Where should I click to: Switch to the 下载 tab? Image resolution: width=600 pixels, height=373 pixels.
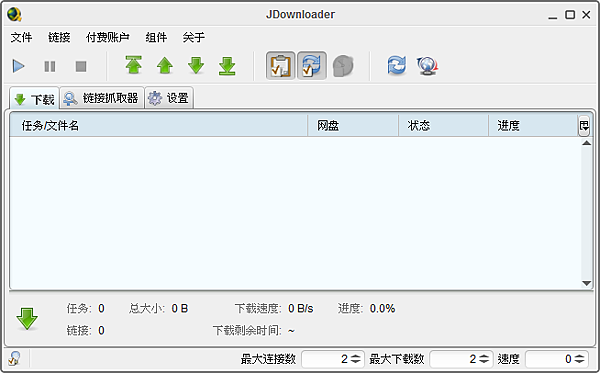(34, 99)
